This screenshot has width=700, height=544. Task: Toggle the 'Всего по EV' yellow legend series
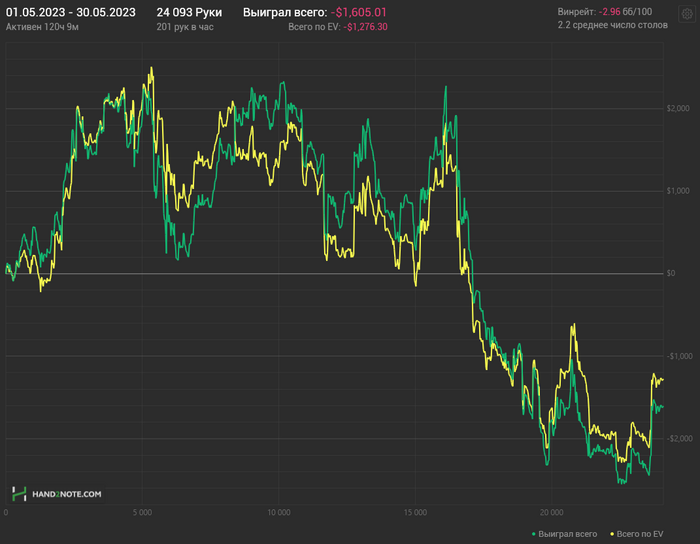[637, 534]
